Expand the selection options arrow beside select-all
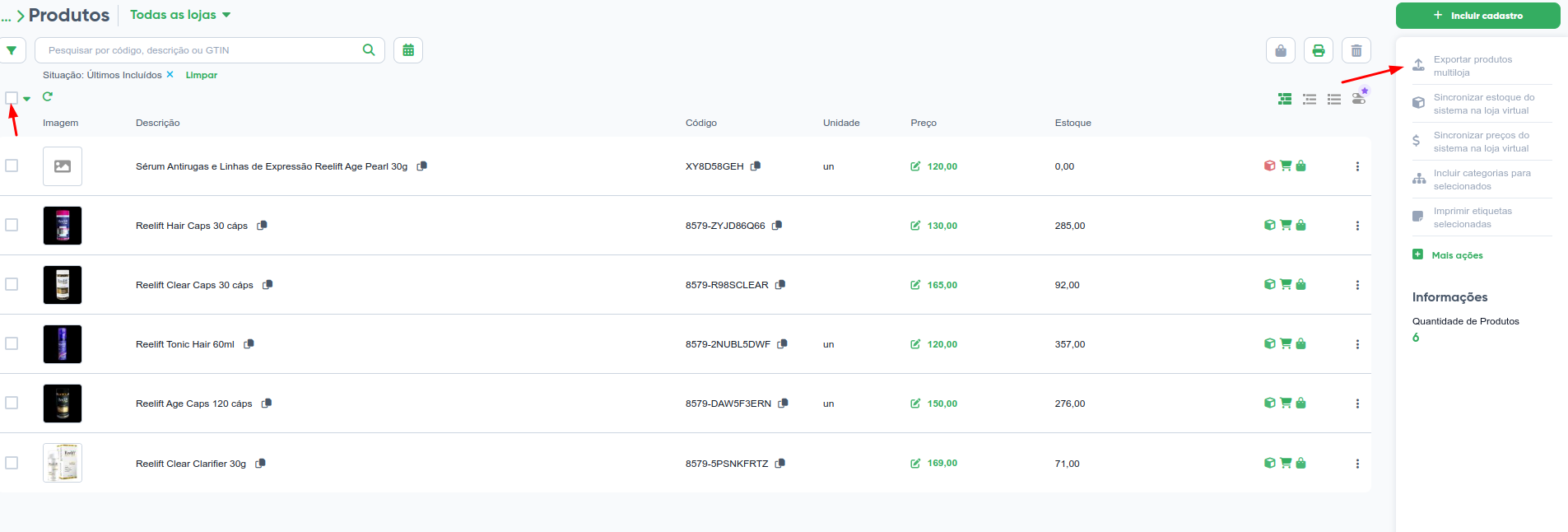This screenshot has width=1568, height=532. click(27, 99)
